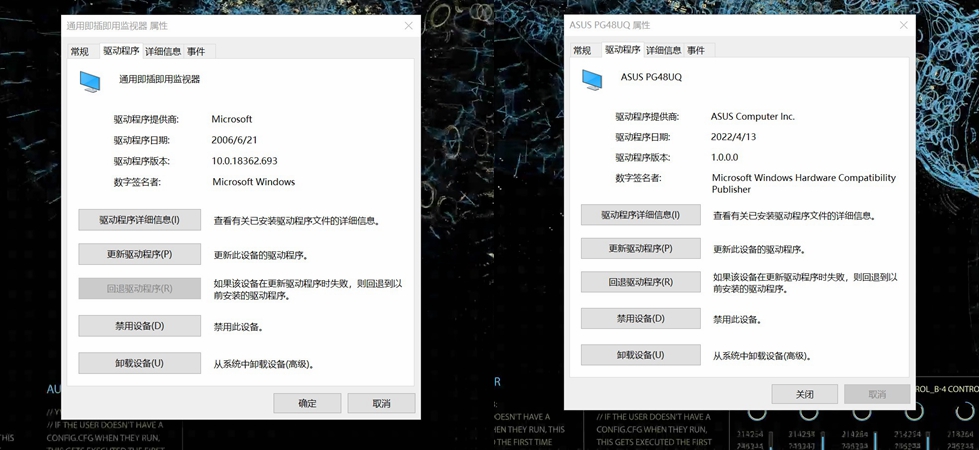The height and width of the screenshot is (450, 980).
Task: Click 卸载设备(U) in ASUS PG48UQ window
Action: 641,355
